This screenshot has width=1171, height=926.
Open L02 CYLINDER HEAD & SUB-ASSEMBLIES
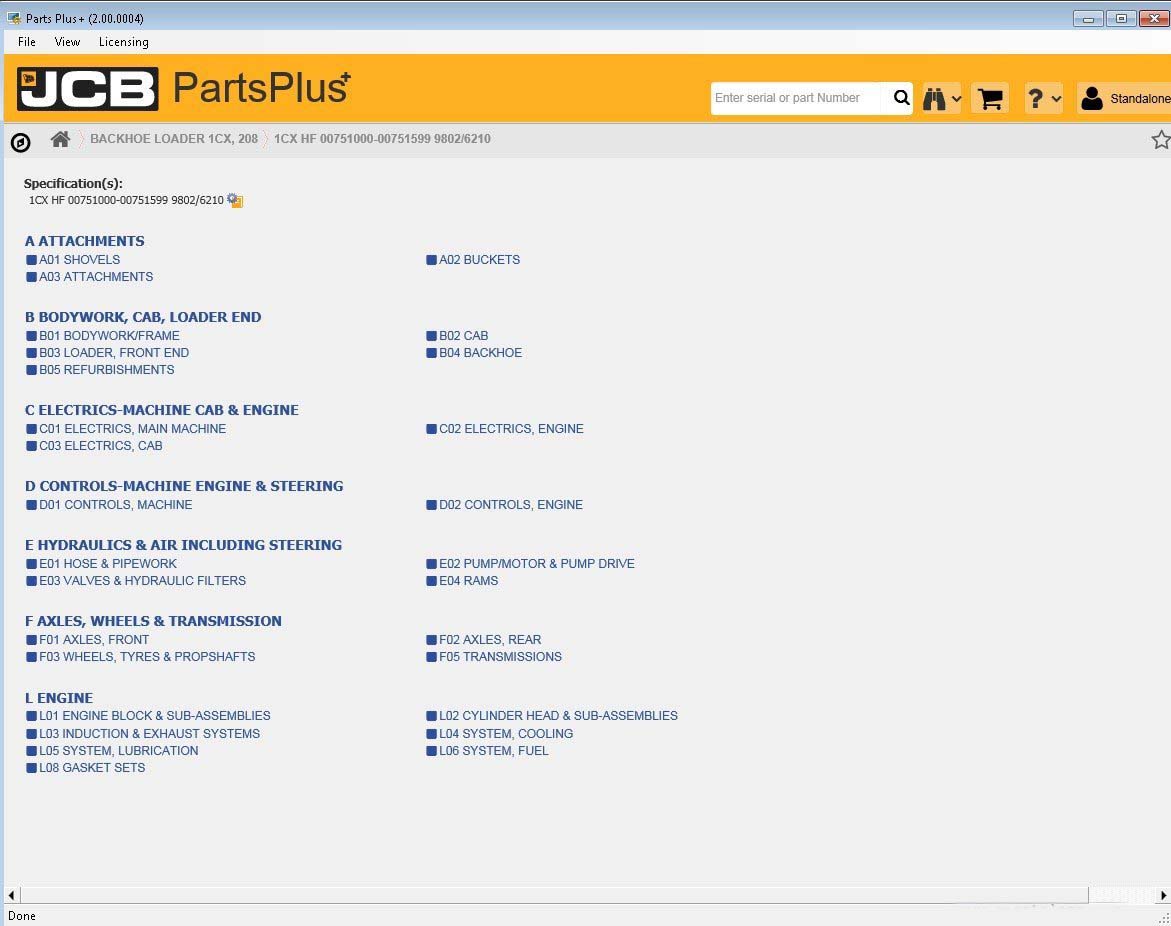[559, 716]
